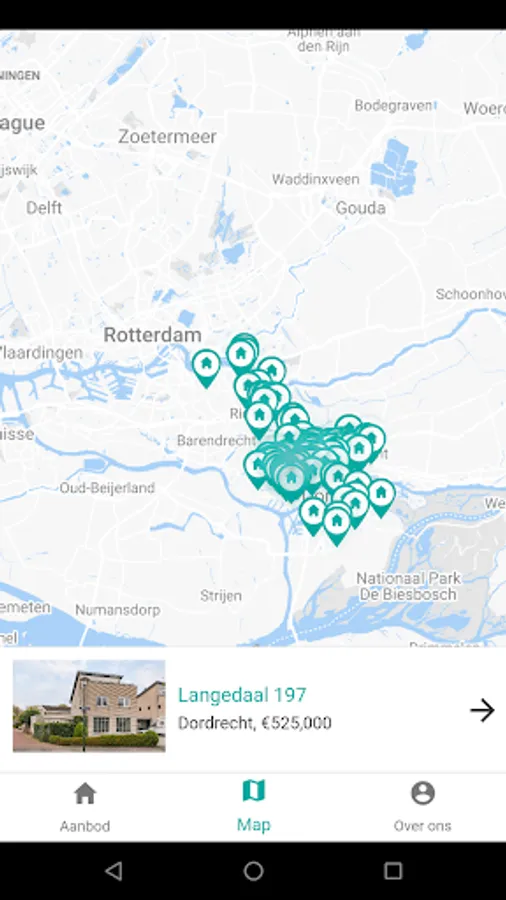Select the Over ons tab label
The height and width of the screenshot is (900, 506).
click(x=423, y=826)
